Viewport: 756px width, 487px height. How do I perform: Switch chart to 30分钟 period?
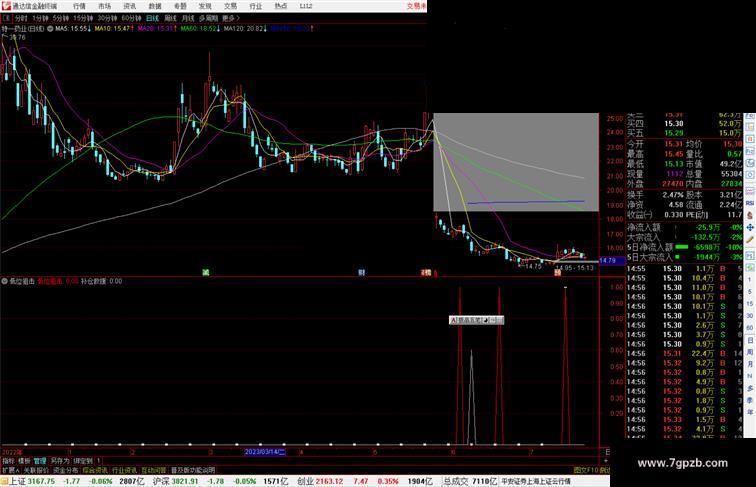(x=107, y=18)
